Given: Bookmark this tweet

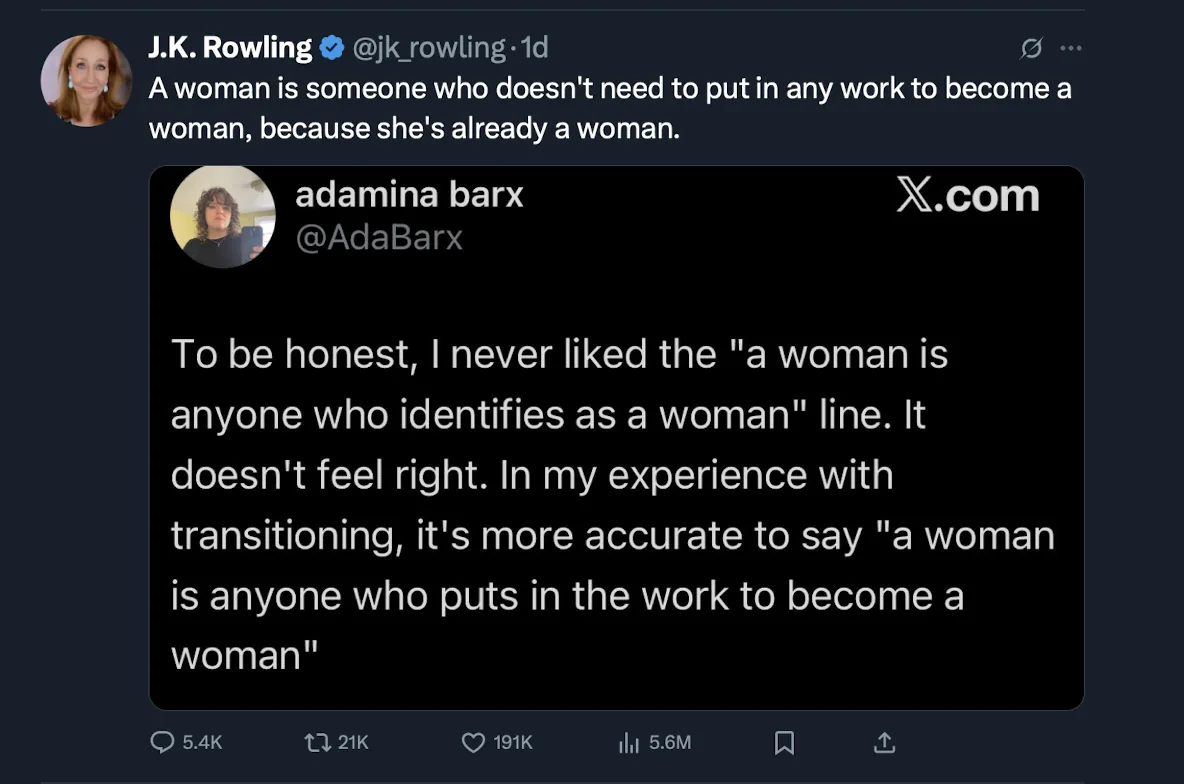Looking at the screenshot, I should tap(785, 742).
